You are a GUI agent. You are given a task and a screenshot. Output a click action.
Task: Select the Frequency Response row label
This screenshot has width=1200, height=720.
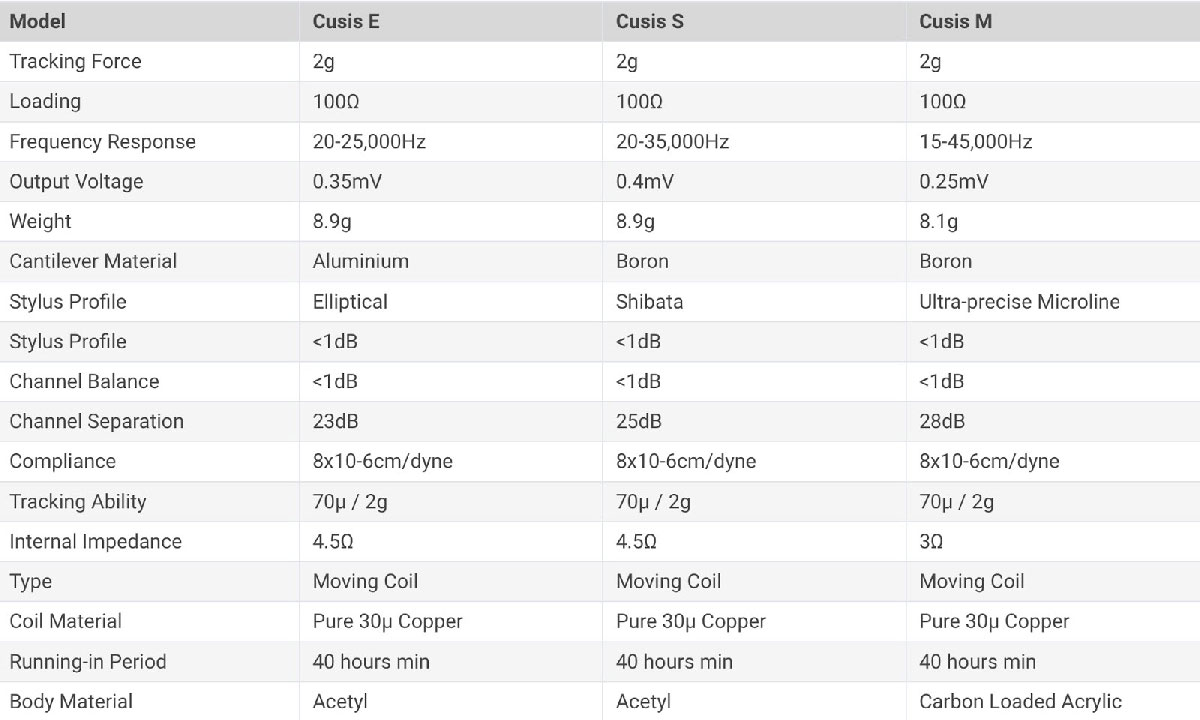[103, 141]
